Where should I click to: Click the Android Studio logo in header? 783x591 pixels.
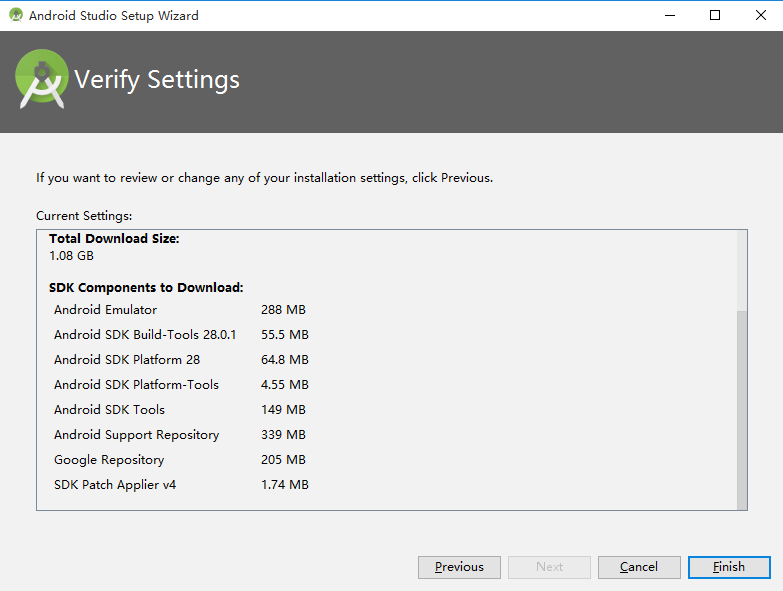click(41, 80)
